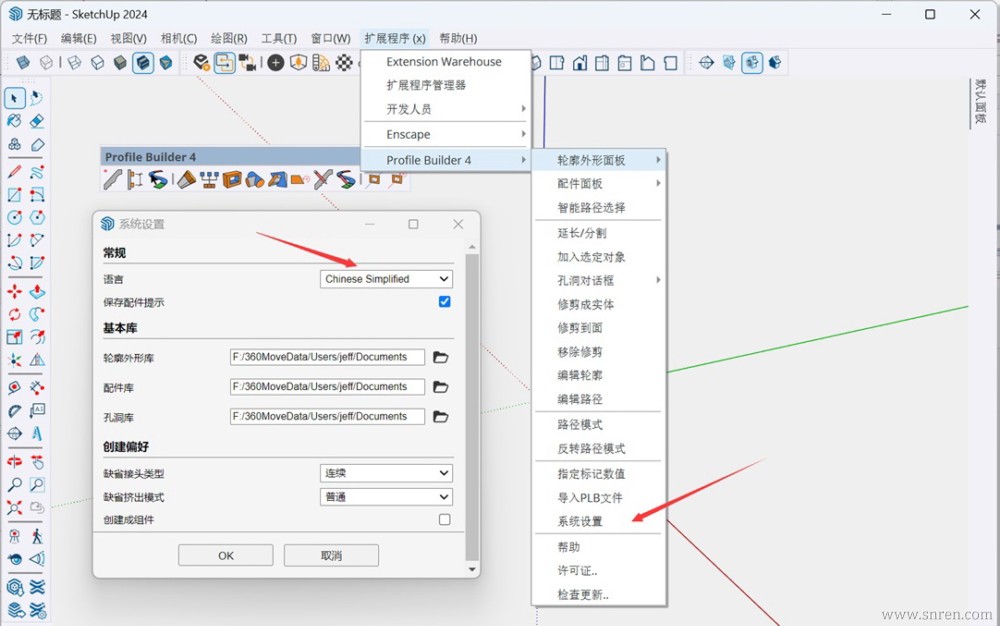Select the Tape Measure tool
This screenshot has height=626, width=1000.
[x=15, y=388]
